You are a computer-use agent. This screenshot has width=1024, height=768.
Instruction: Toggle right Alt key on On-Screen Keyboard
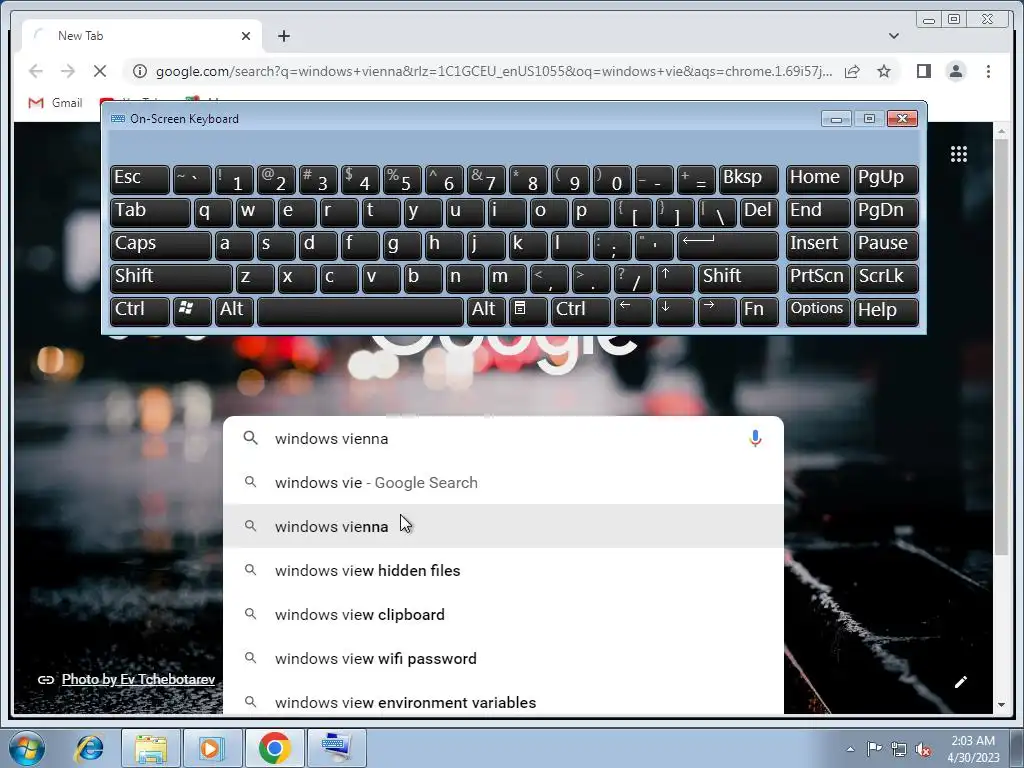coord(486,311)
